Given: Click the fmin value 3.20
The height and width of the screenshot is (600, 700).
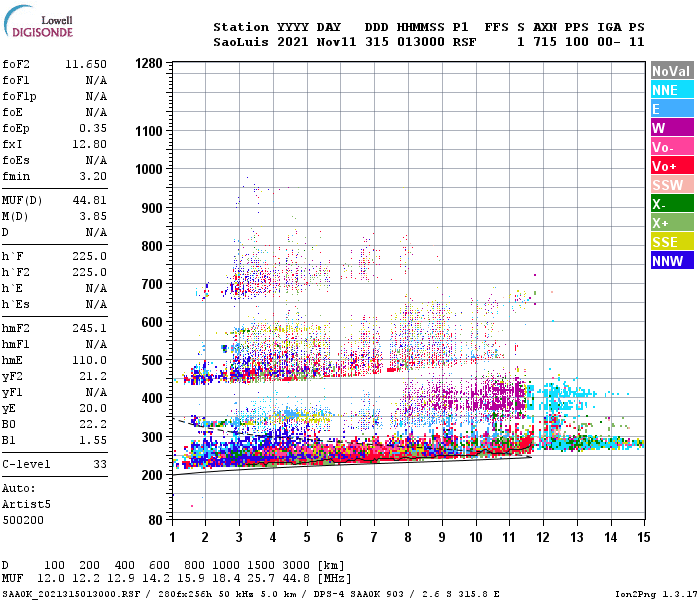Looking at the screenshot, I should pos(93,176).
